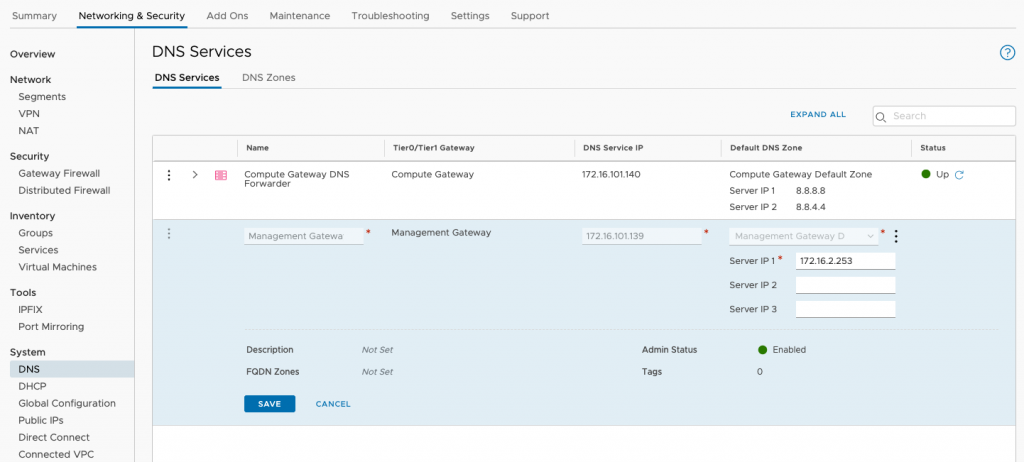Click the Name column header

tap(257, 148)
